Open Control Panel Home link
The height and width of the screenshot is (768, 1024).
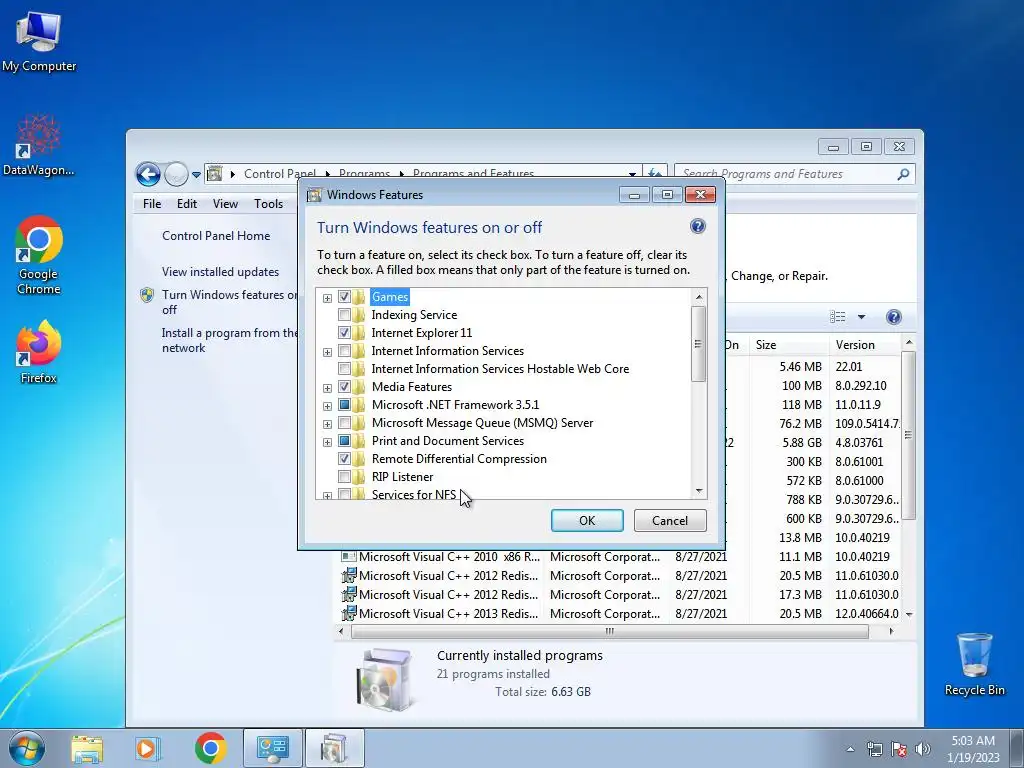(x=216, y=236)
